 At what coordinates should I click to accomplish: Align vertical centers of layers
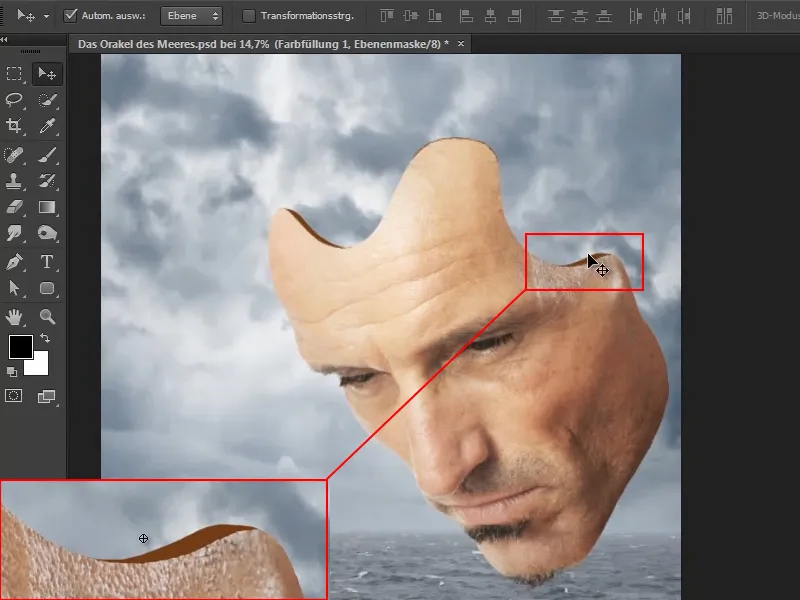(x=411, y=16)
